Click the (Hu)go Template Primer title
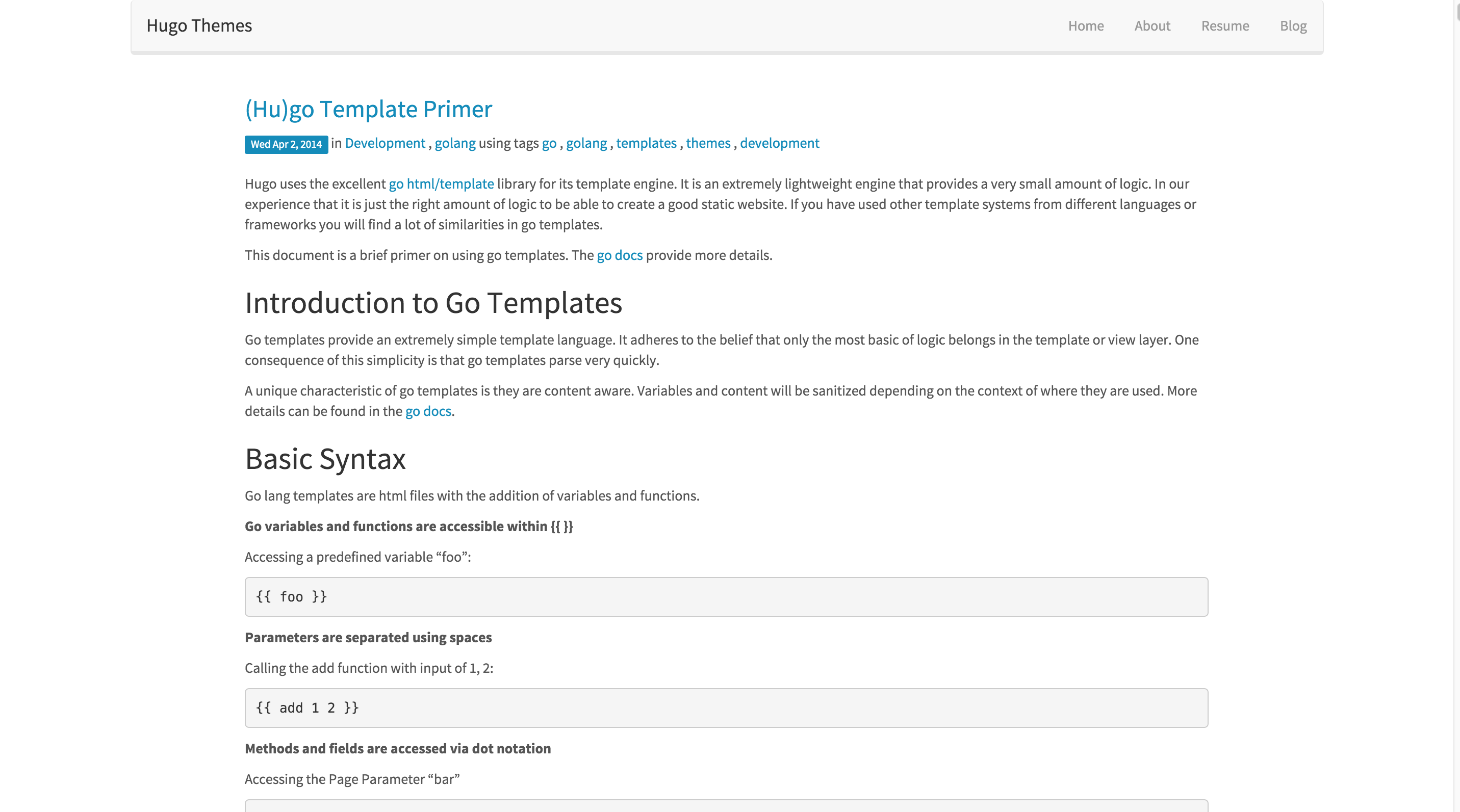 click(368, 109)
